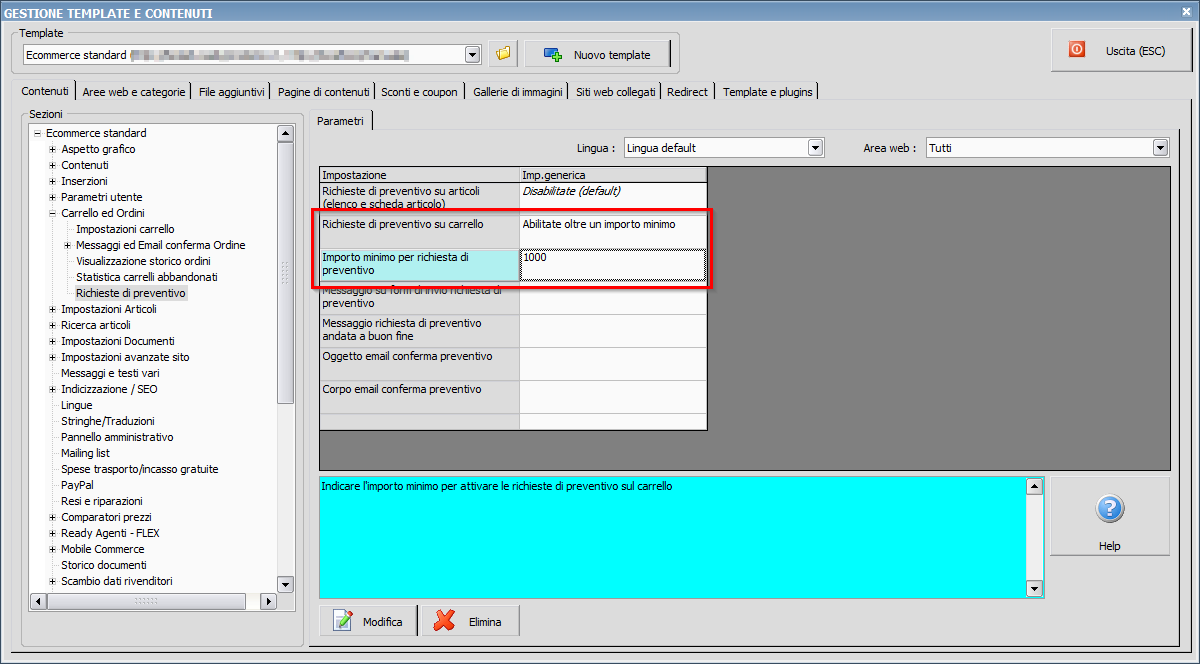Switch to the Redirect tab
The width and height of the screenshot is (1200, 664).
point(687,91)
